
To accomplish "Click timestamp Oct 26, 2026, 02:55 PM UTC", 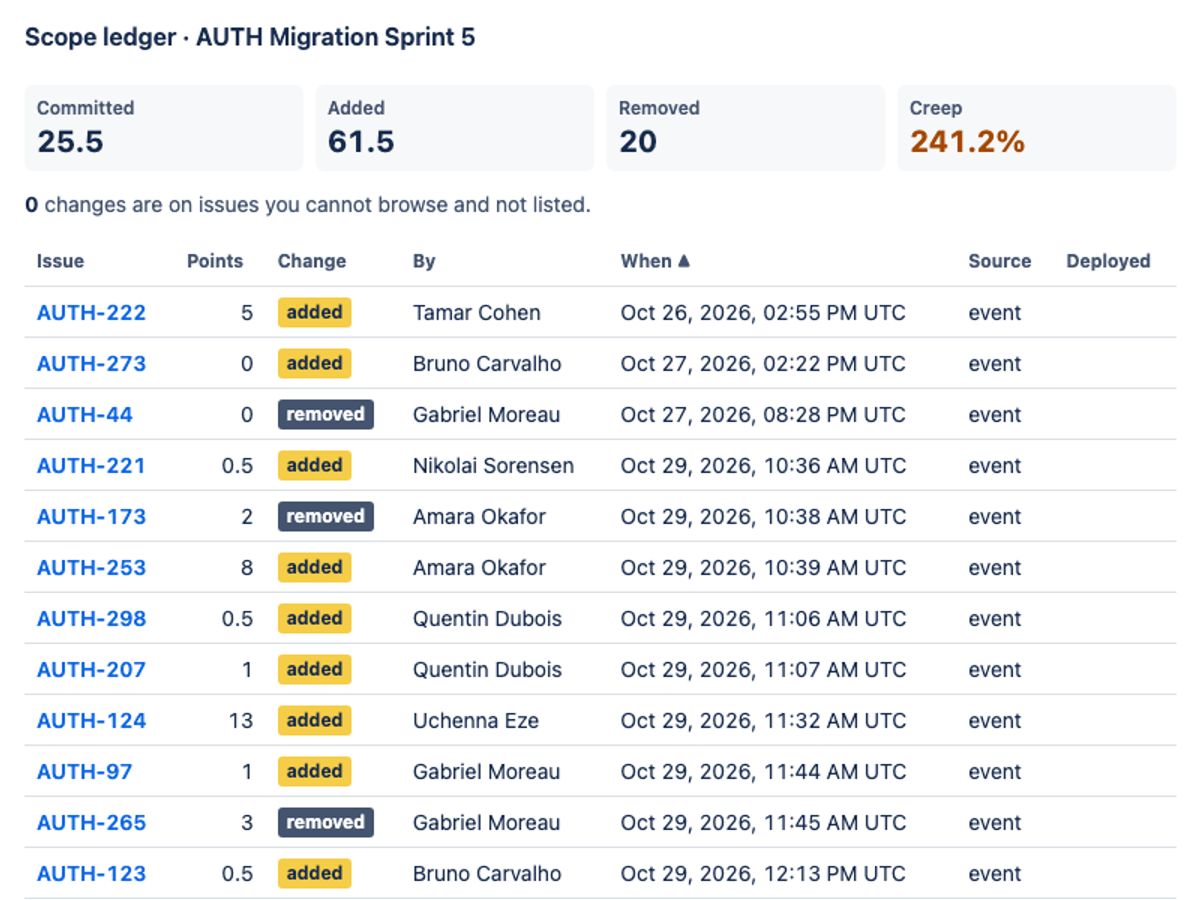I will coord(763,313).
